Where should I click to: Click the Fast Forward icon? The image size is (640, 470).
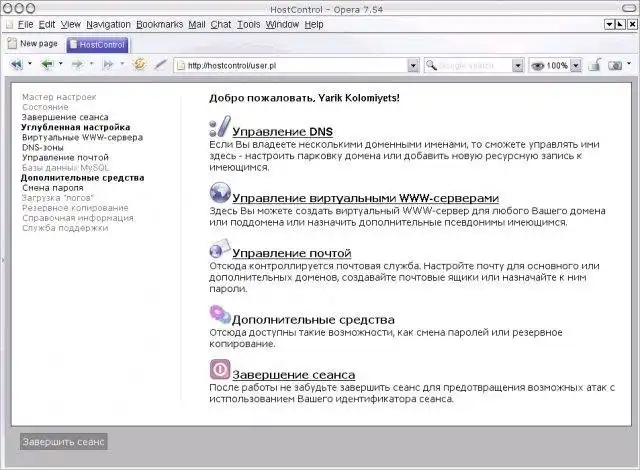109,64
